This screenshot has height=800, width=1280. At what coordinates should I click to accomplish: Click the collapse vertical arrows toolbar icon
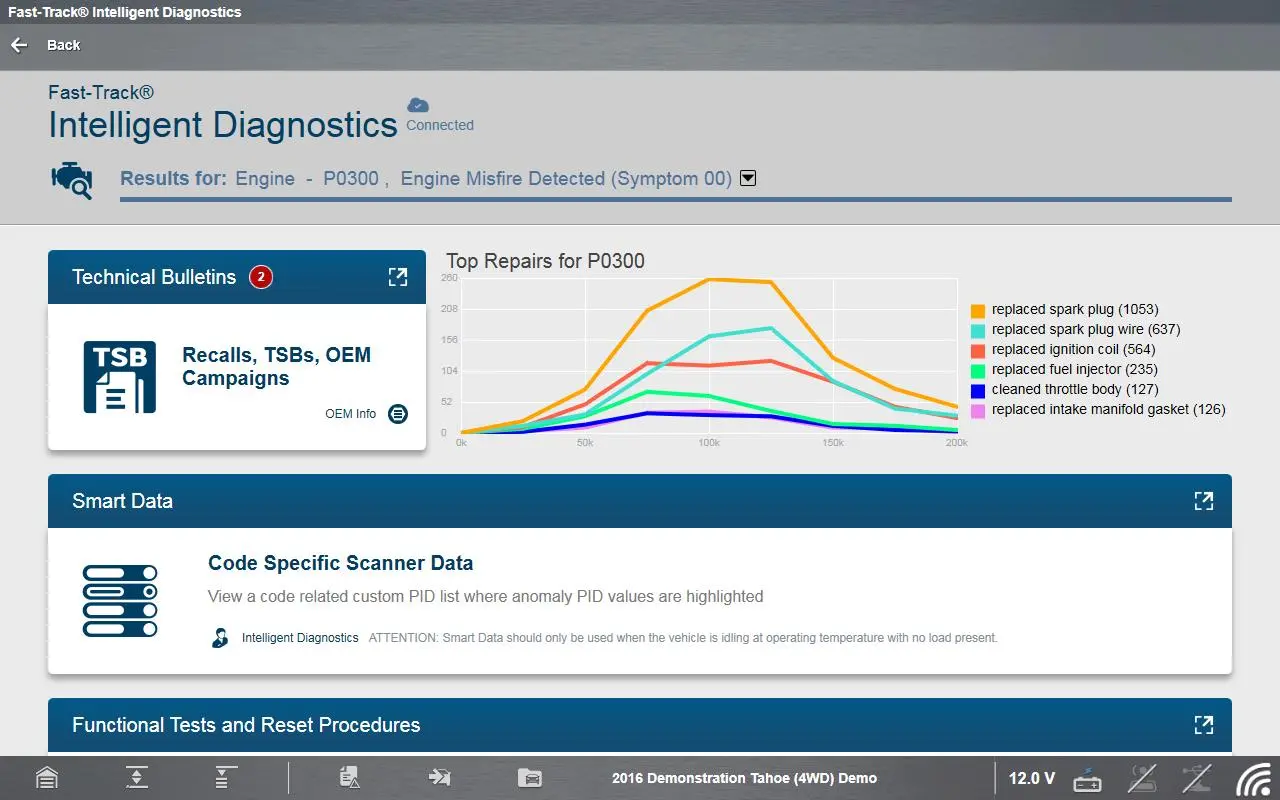point(137,778)
